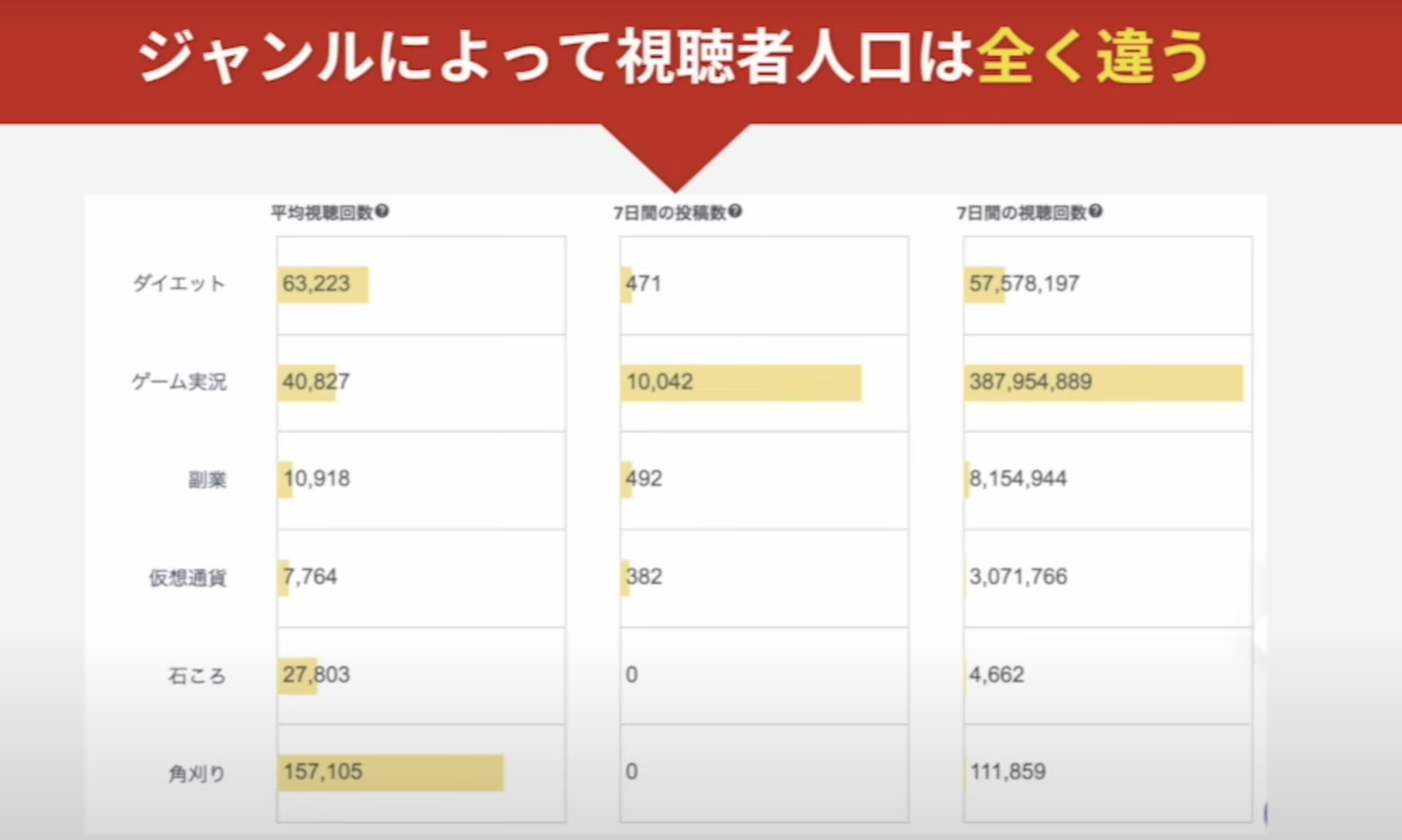Select the 平均視聴回数 column header

click(x=322, y=213)
